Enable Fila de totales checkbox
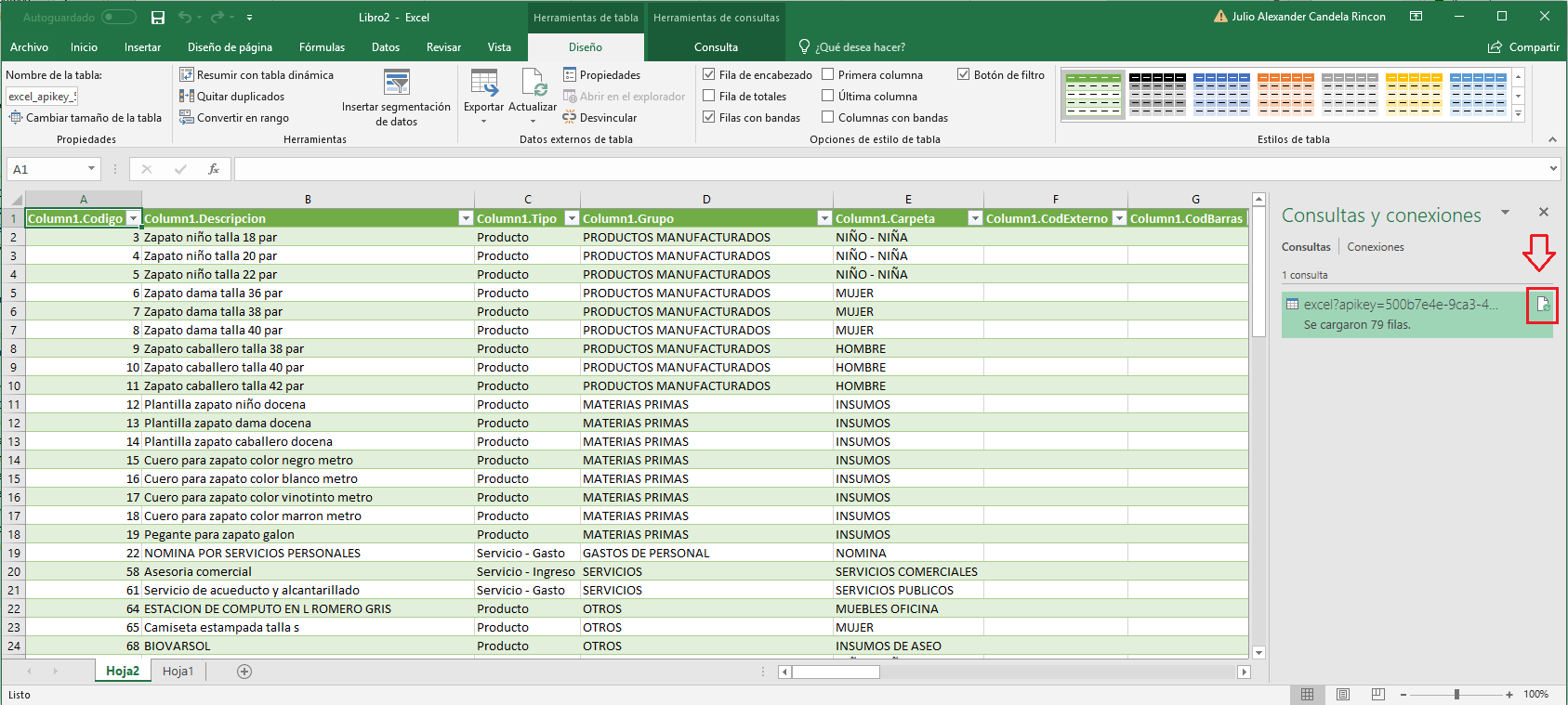The image size is (1568, 705). [x=709, y=97]
